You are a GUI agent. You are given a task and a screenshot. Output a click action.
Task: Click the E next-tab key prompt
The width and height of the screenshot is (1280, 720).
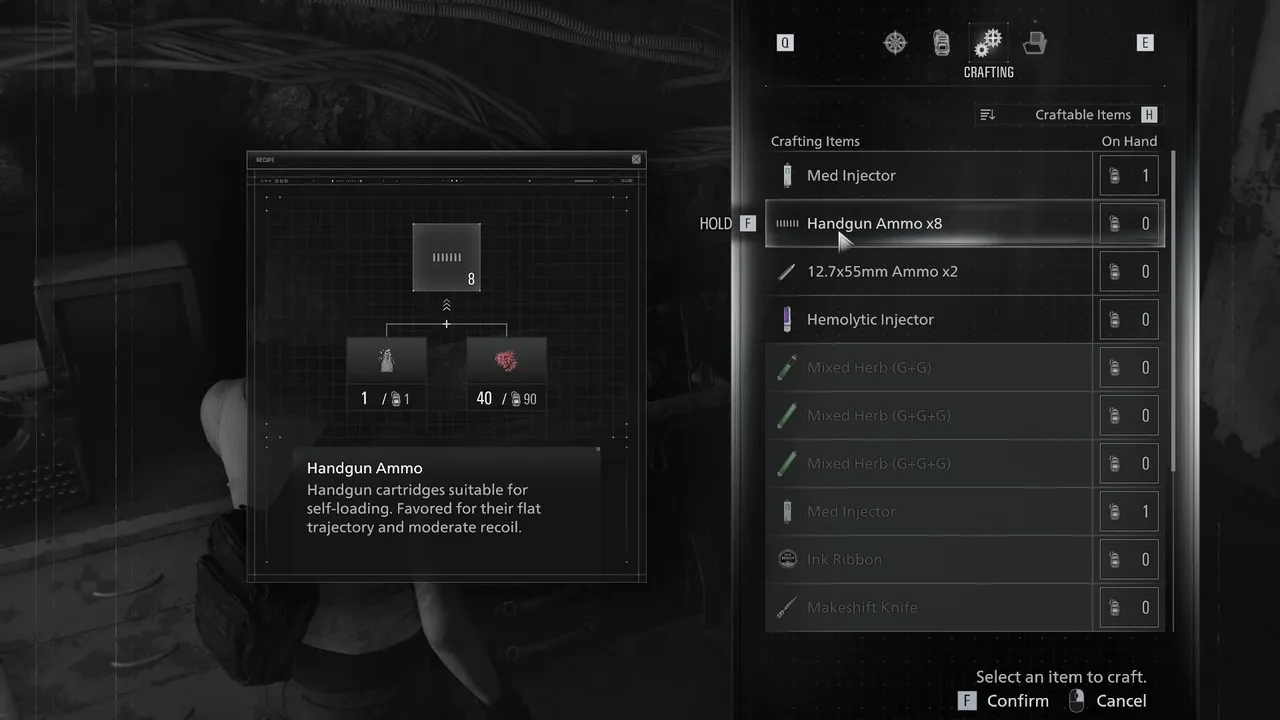coord(1146,43)
